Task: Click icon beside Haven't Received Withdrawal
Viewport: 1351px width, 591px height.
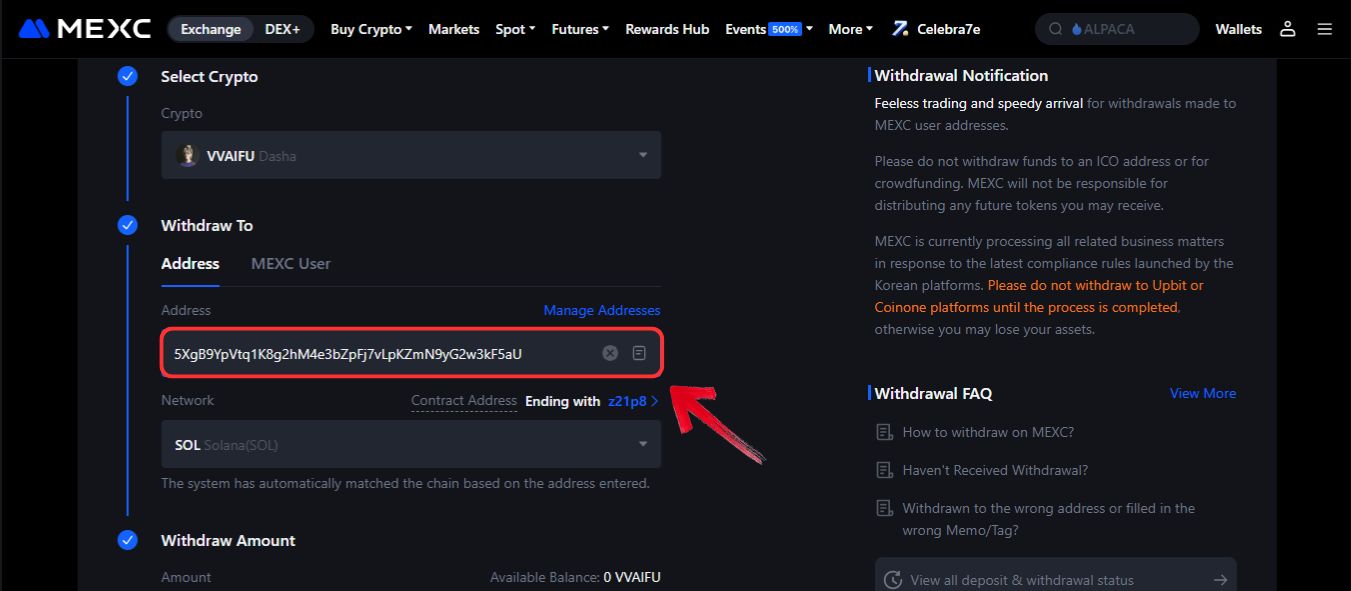Action: click(x=884, y=470)
